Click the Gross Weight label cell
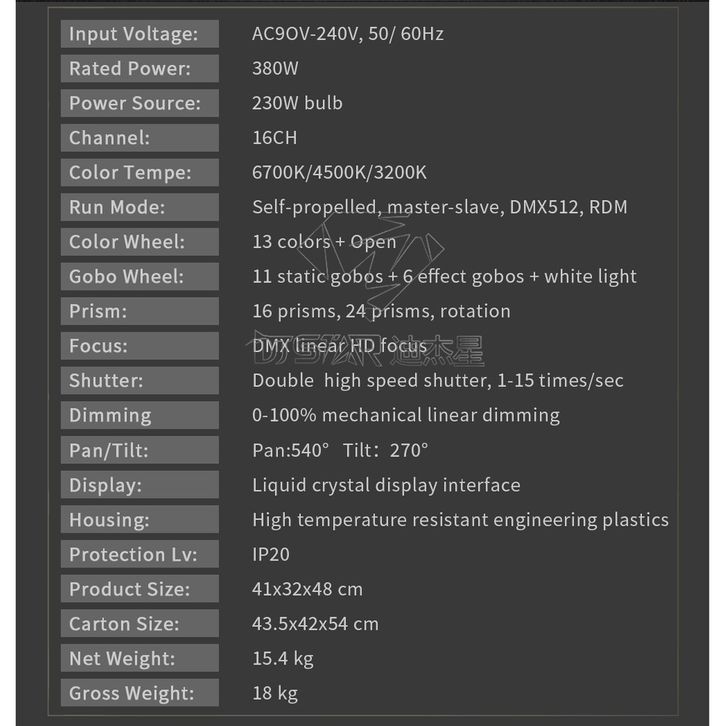This screenshot has width=726, height=726. coord(139,692)
